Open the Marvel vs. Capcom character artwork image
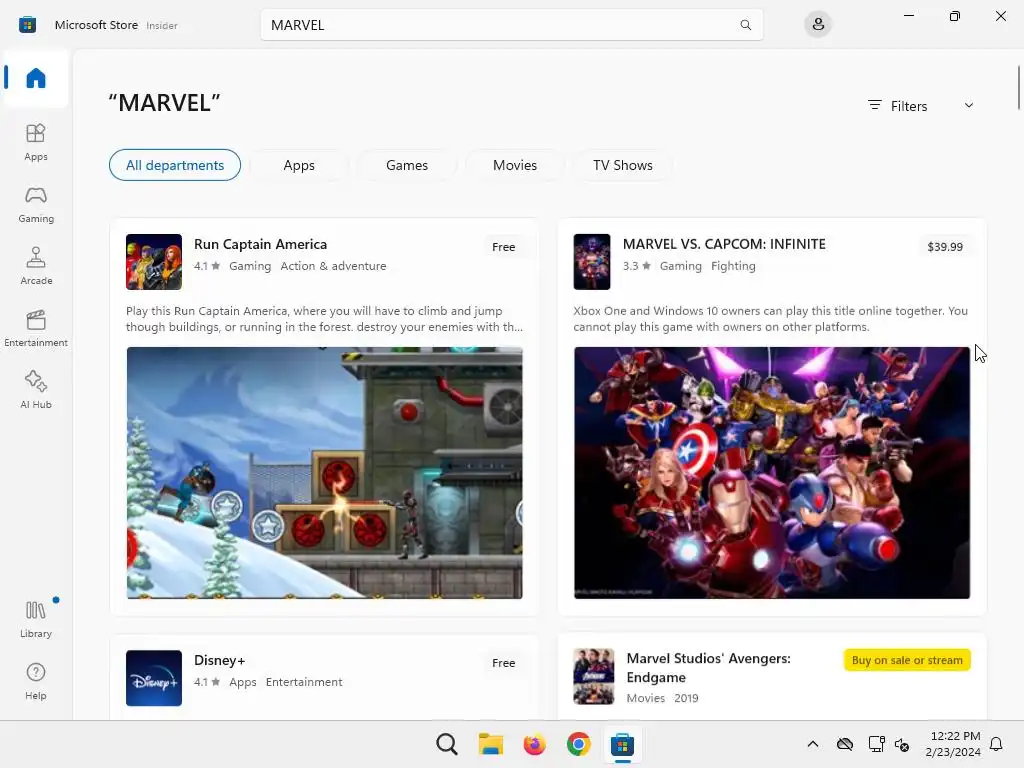This screenshot has height=768, width=1024. click(772, 473)
